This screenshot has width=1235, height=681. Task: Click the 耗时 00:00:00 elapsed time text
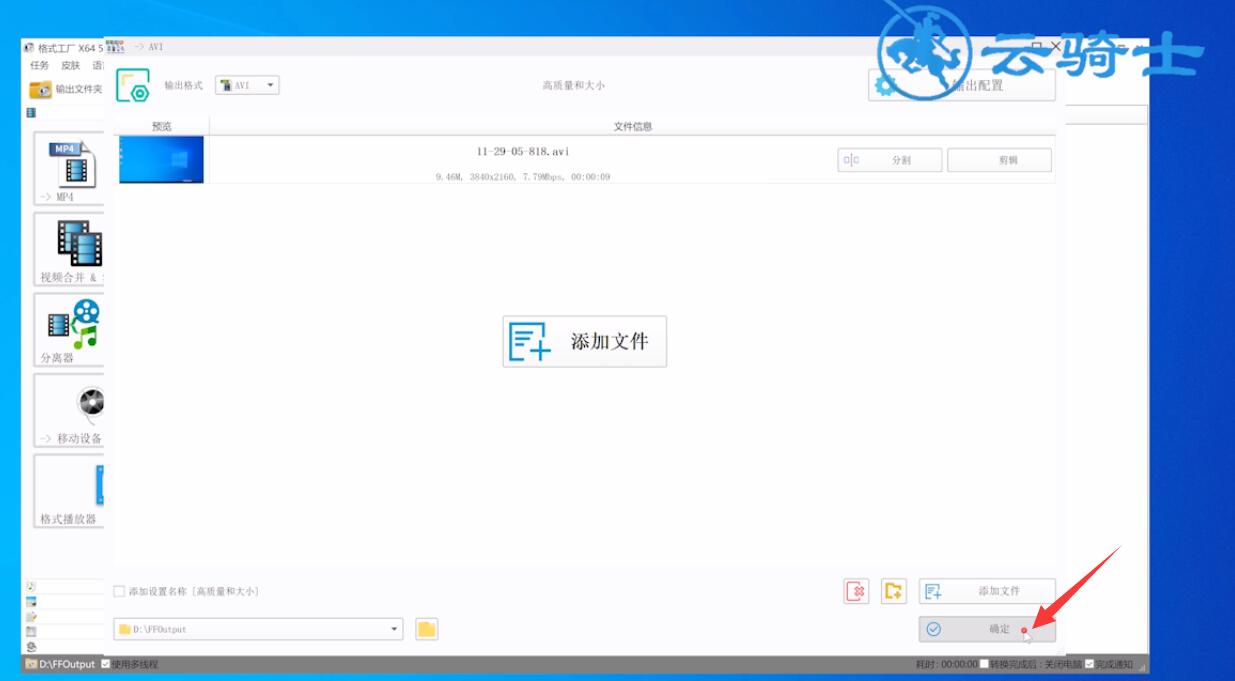pyautogui.click(x=946, y=664)
